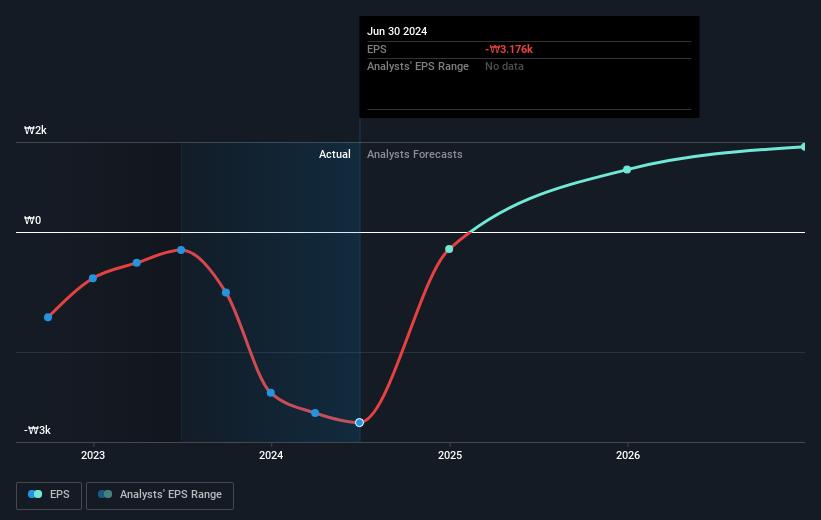
Task: Click the 'Analysts Forecasts' label
Action: tap(415, 154)
